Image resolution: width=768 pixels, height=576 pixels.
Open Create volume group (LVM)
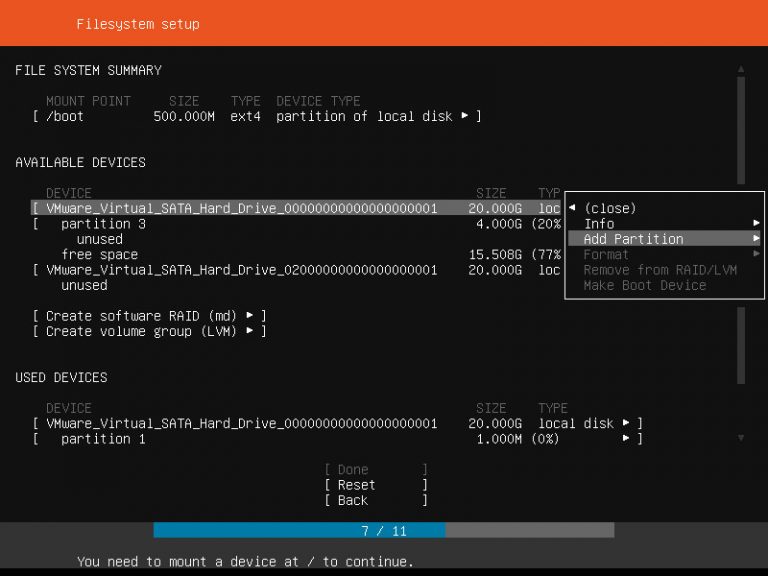(x=149, y=332)
